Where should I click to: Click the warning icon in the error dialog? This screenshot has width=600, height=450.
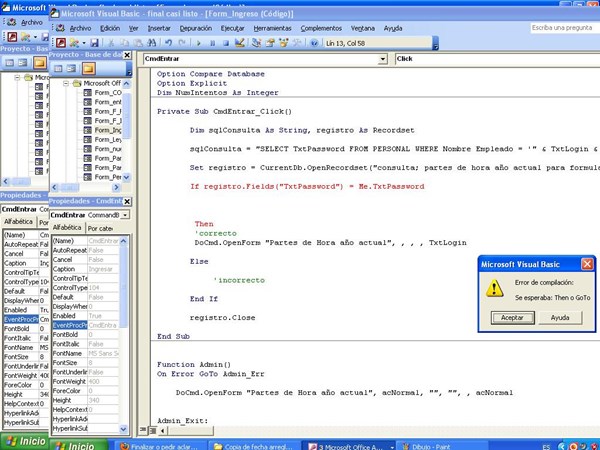point(494,288)
